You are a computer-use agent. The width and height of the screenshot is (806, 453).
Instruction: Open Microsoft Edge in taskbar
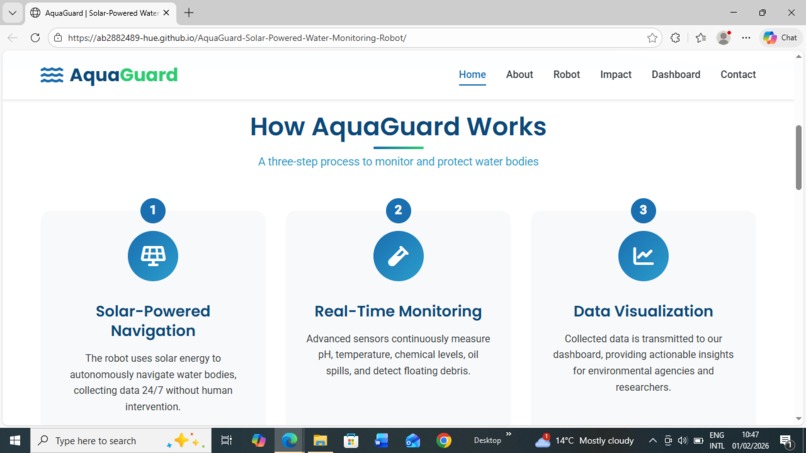(x=289, y=440)
